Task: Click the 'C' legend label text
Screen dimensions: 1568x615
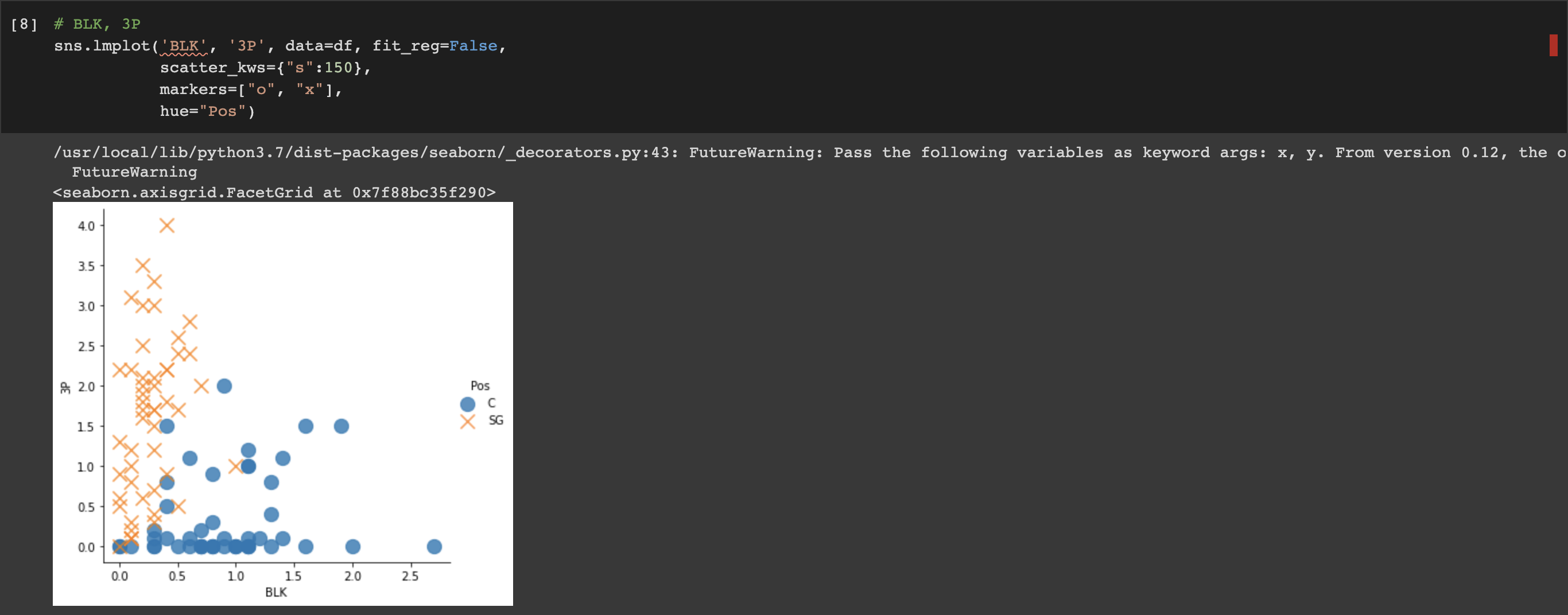Action: tap(491, 403)
